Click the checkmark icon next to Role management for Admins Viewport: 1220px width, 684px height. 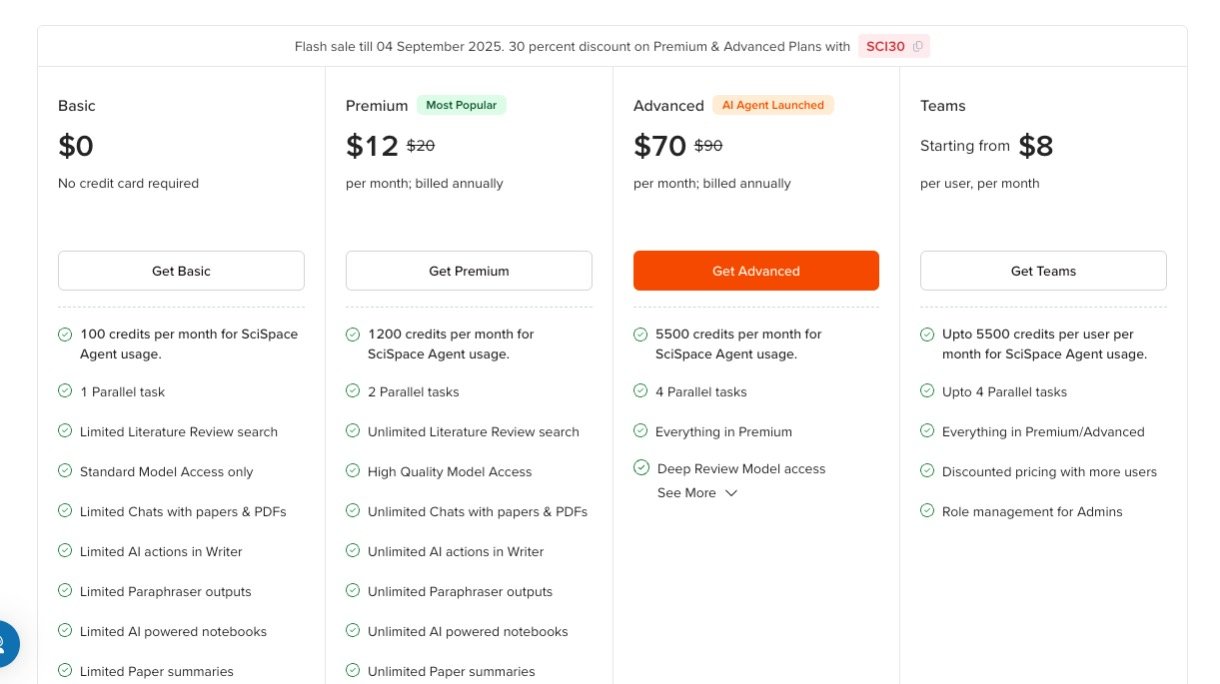click(927, 511)
